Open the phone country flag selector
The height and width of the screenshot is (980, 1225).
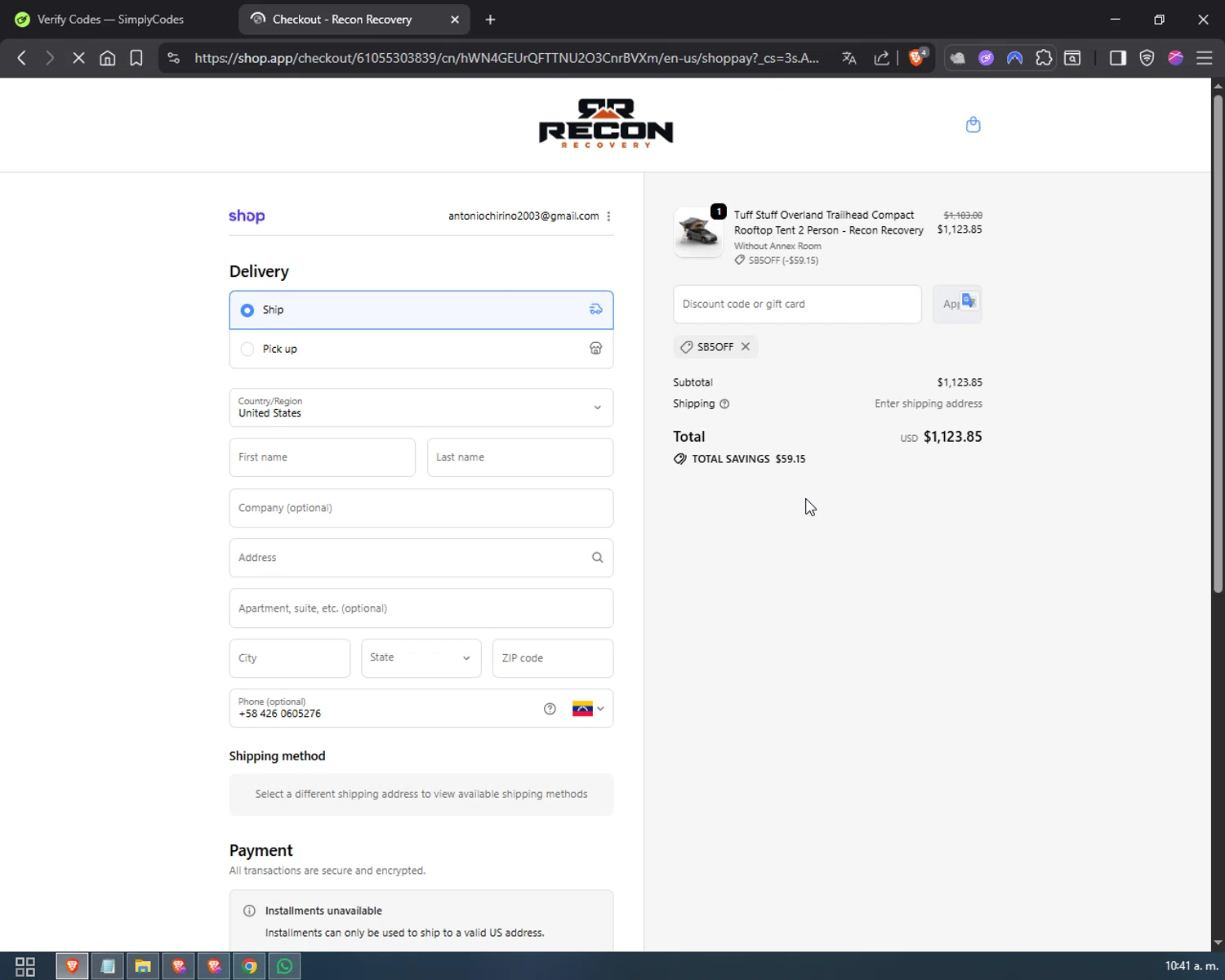(x=588, y=709)
